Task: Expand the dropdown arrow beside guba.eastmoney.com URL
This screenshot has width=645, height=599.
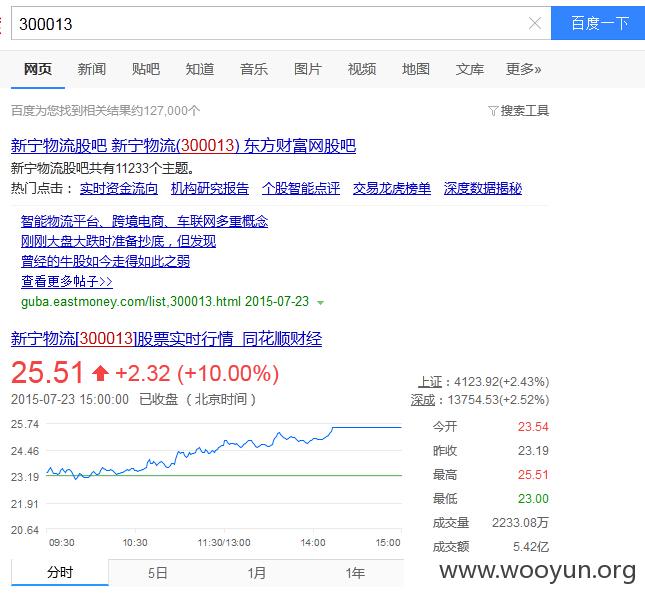Action: pos(320,303)
